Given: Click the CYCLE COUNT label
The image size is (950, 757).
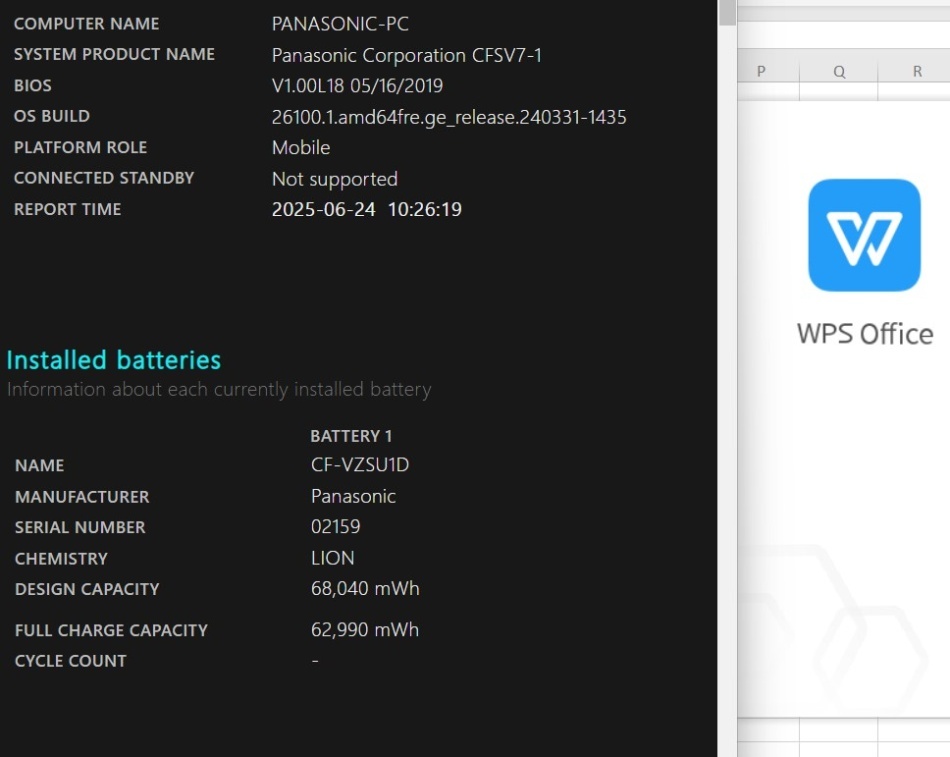Looking at the screenshot, I should (x=71, y=661).
